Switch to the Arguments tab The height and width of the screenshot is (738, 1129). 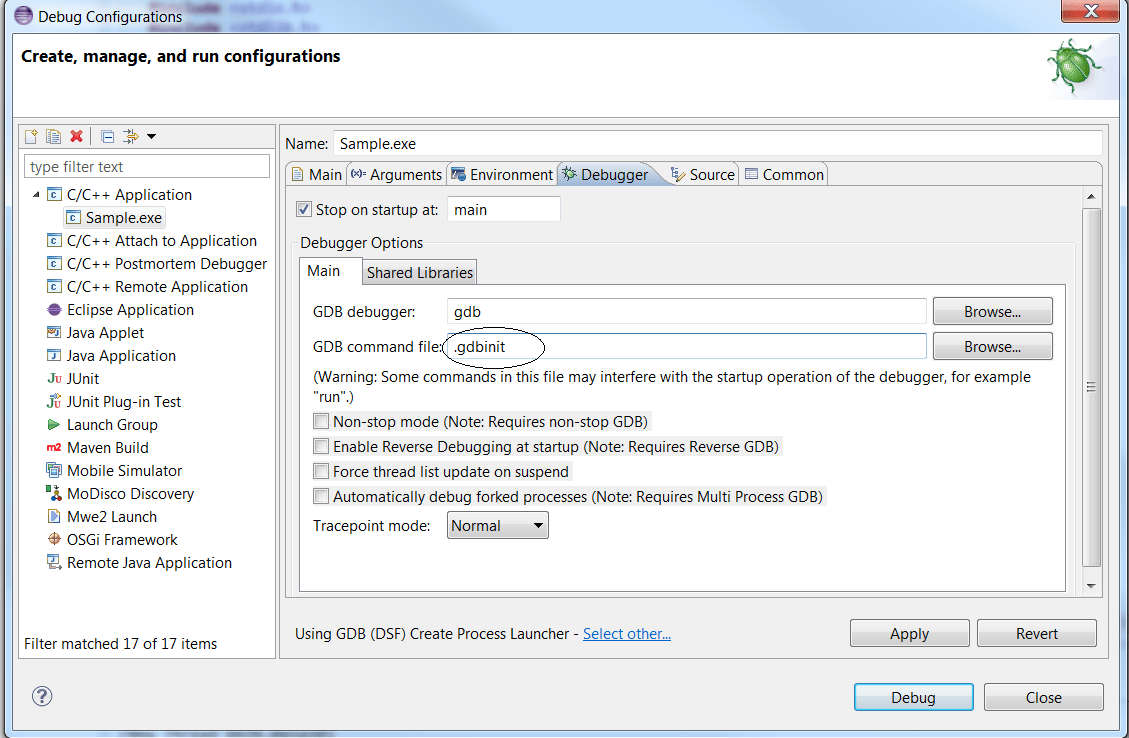[396, 174]
